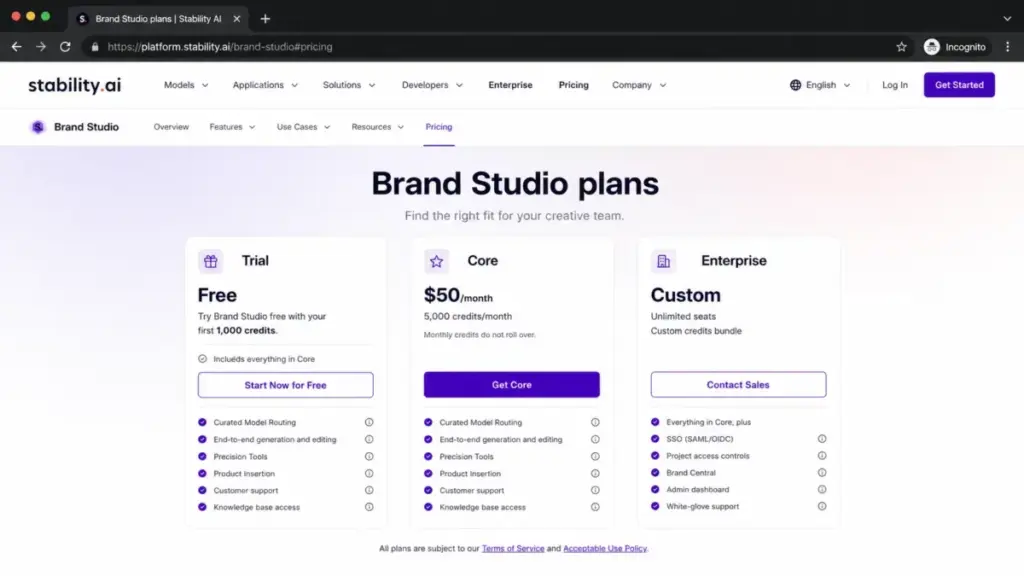View info about White-glove support

click(822, 506)
